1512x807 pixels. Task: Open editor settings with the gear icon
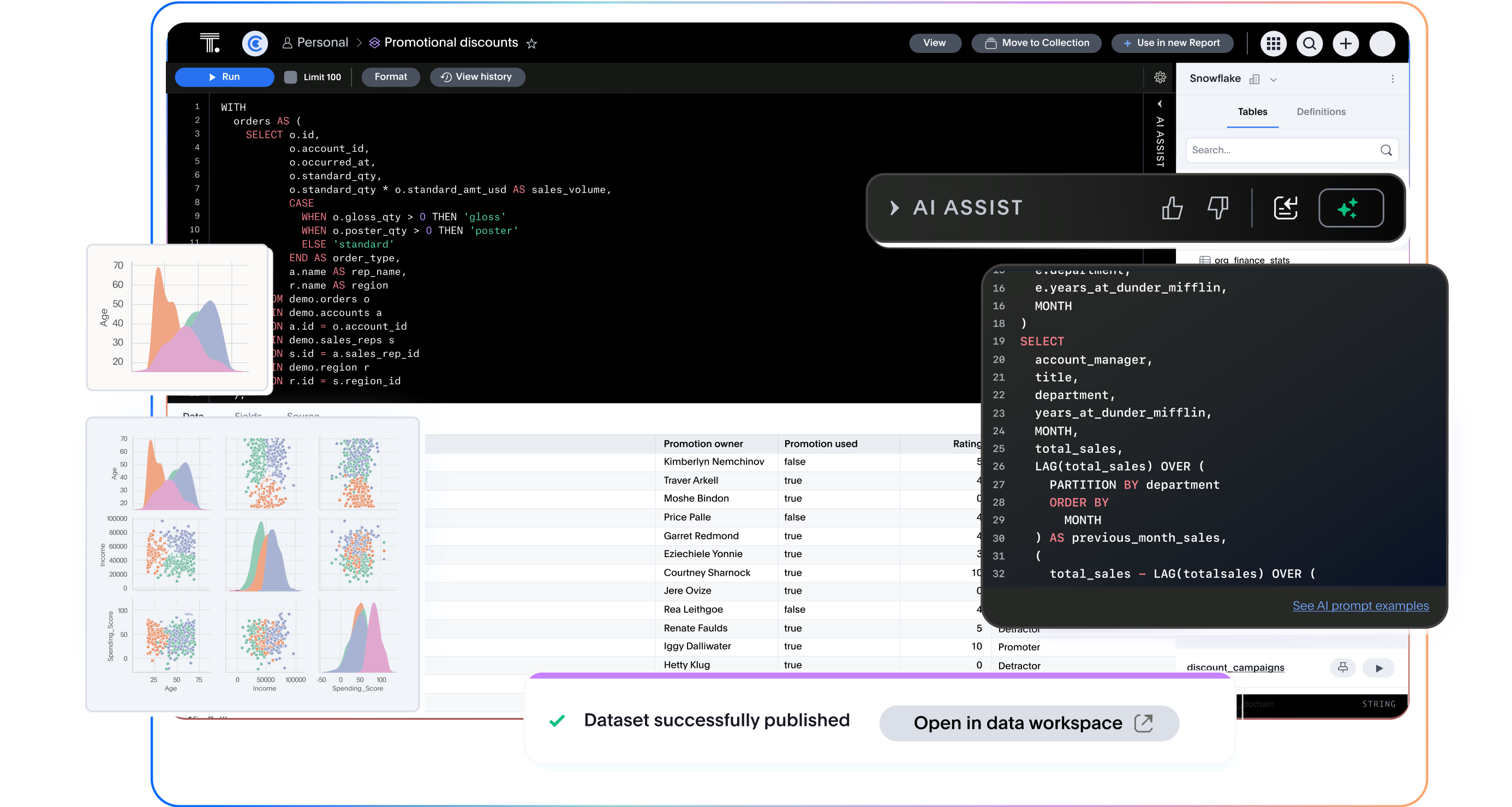click(1160, 77)
